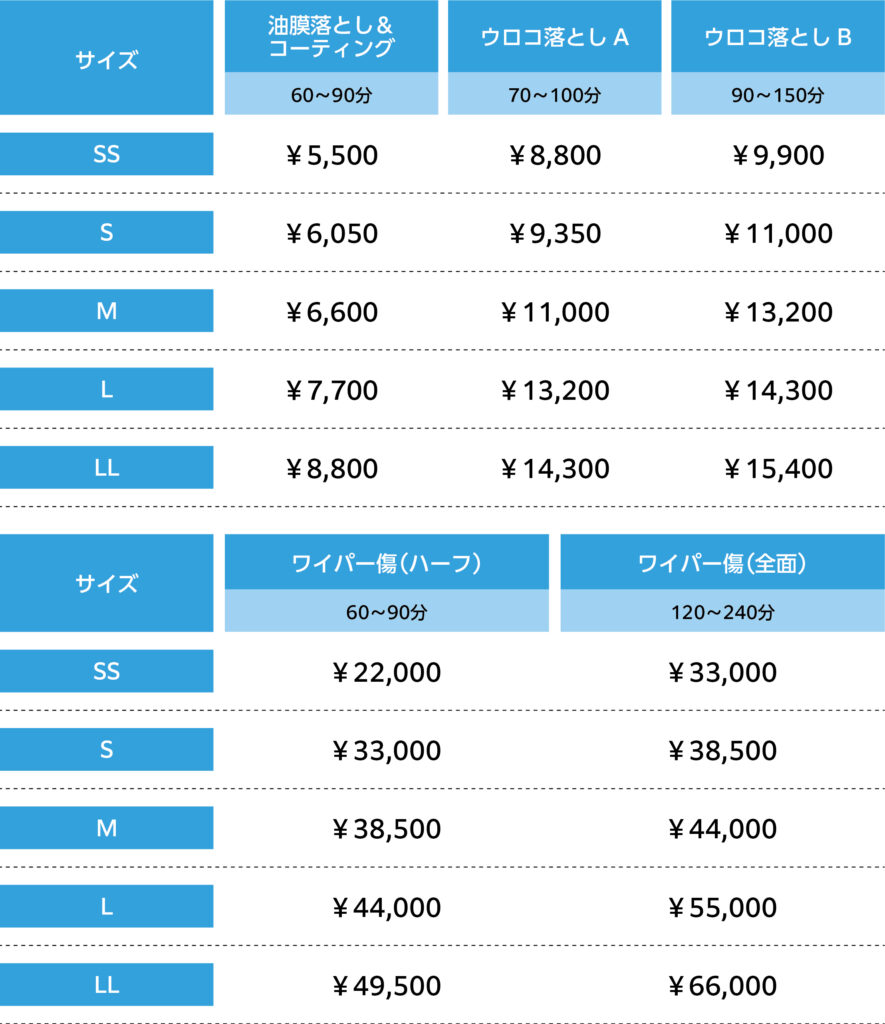This screenshot has height=1024, width=885.
Task: Click the 油膜落とし＆コーティング column header
Action: tap(331, 37)
